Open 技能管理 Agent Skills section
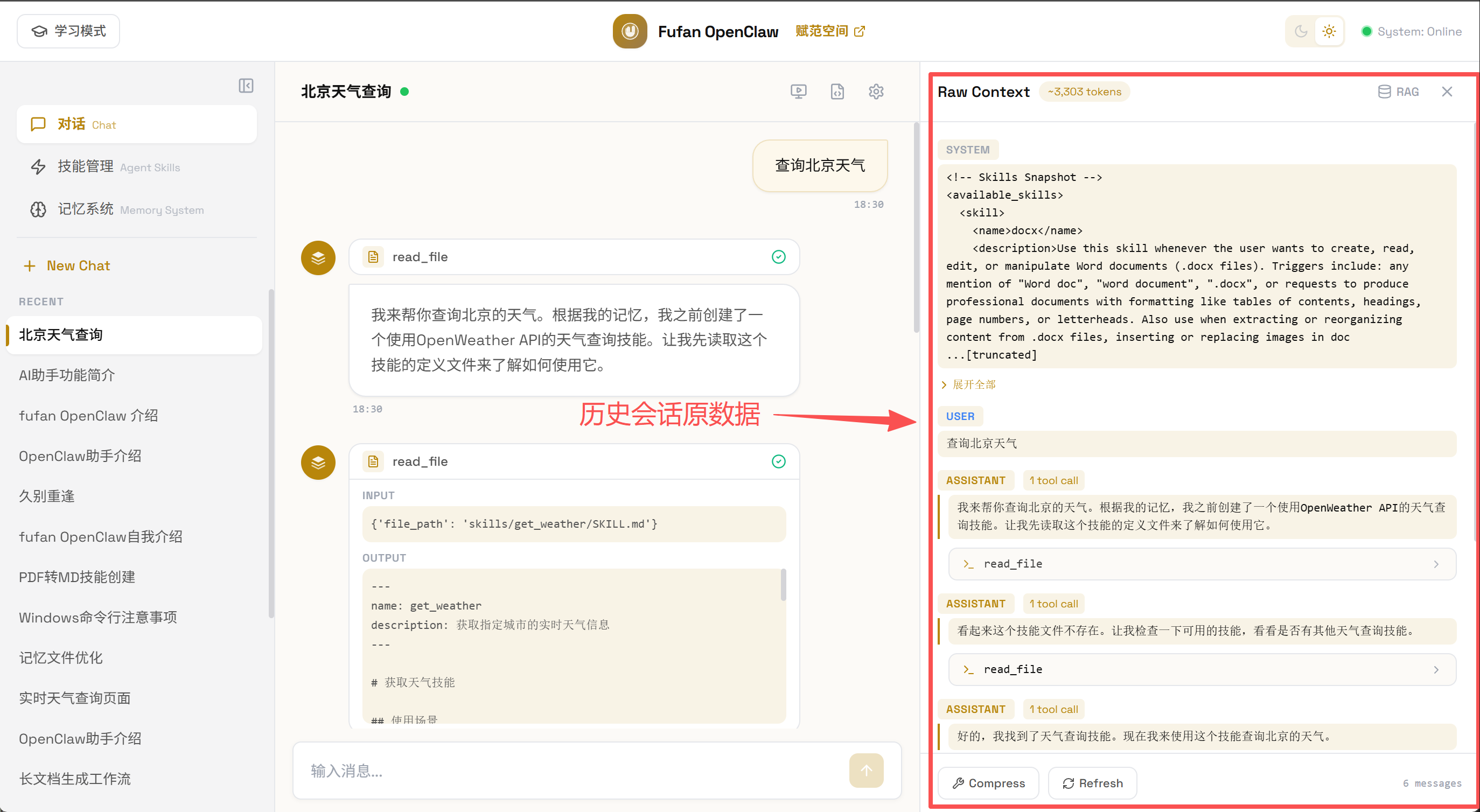This screenshot has width=1480, height=812. point(137,166)
